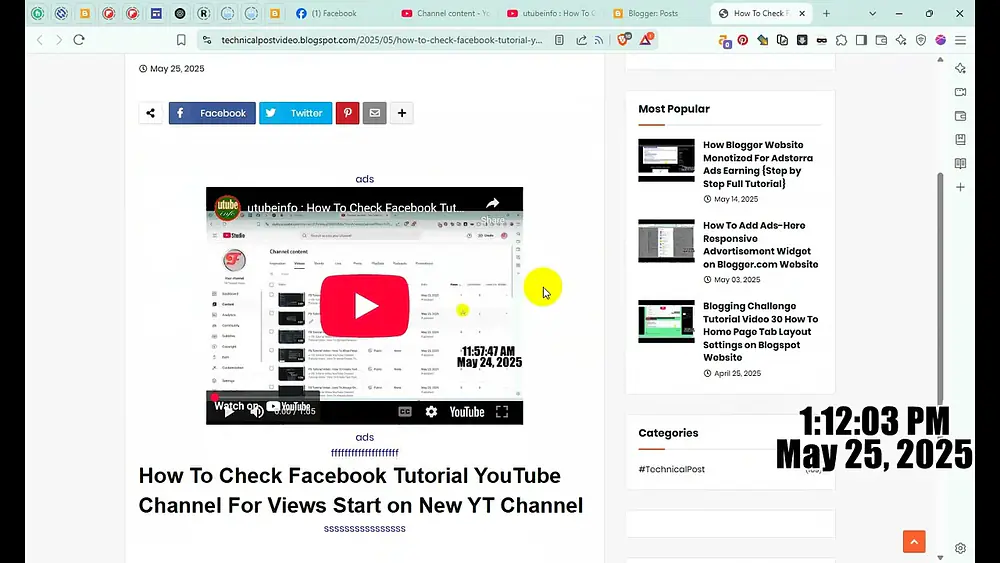Open the sidebar settings gear at bottom
1000x563 pixels.
[960, 548]
